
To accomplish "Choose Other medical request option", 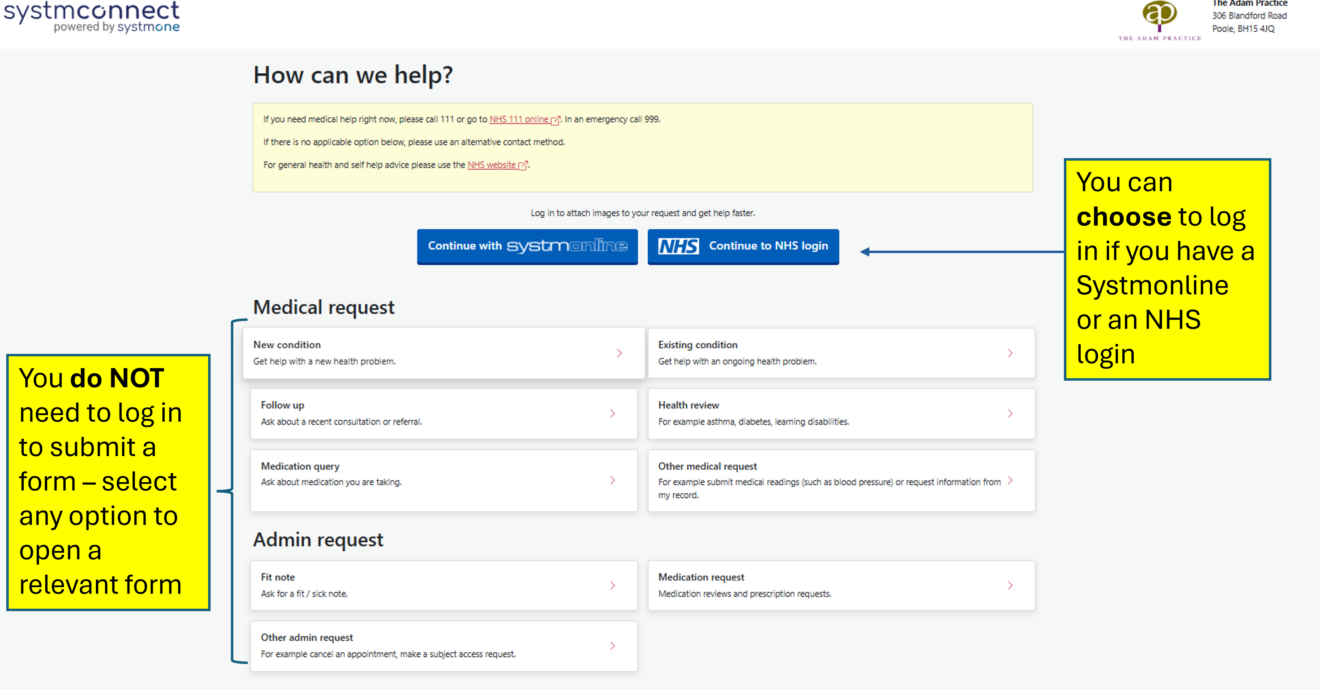I will tap(841, 480).
